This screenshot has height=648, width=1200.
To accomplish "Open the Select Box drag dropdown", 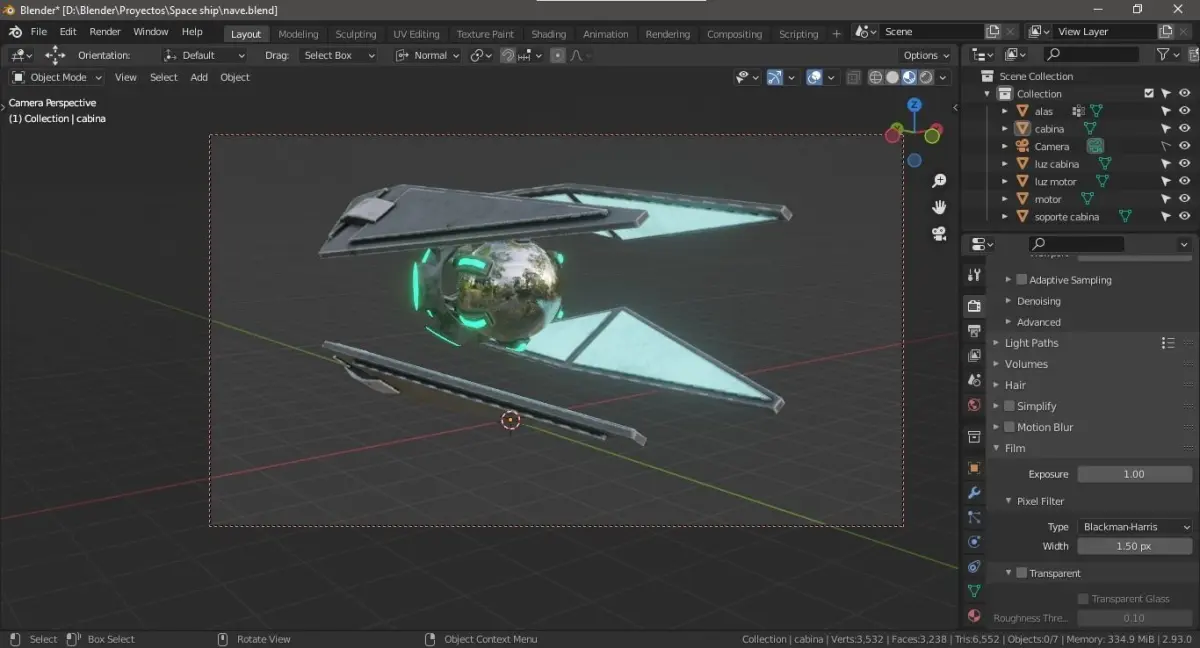I will click(338, 55).
